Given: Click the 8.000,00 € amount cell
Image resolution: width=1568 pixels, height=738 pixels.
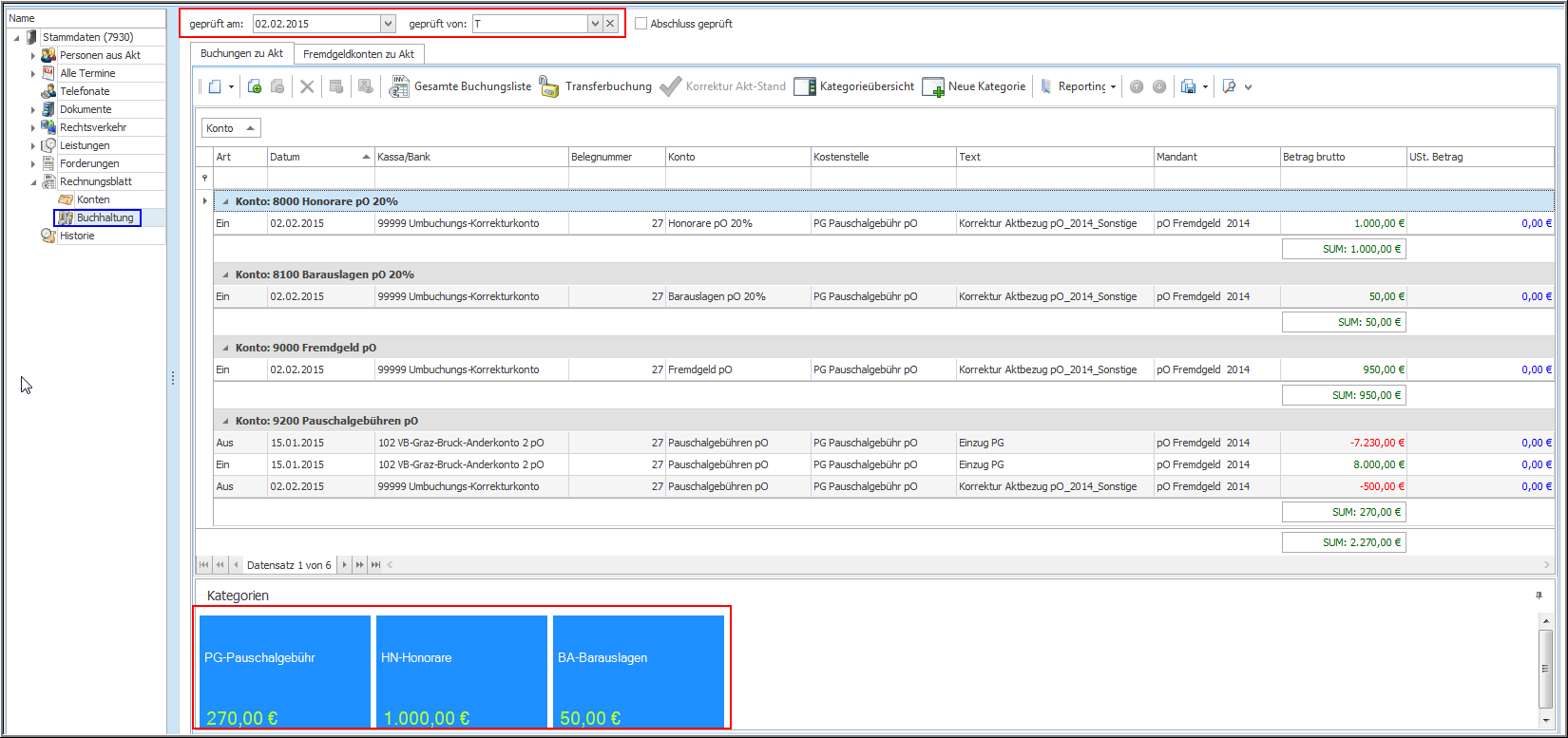Looking at the screenshot, I should click(x=1343, y=464).
